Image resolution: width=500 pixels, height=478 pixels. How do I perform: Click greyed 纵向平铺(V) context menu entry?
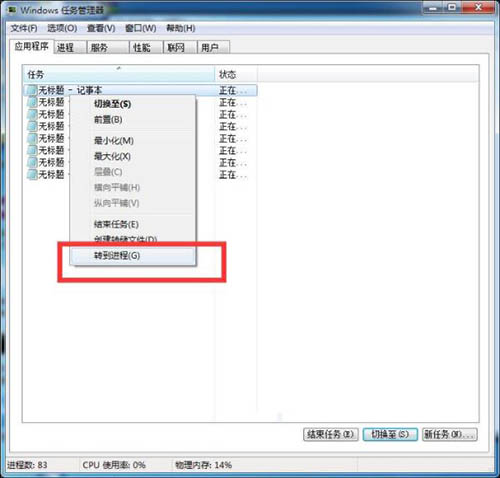pos(133,203)
